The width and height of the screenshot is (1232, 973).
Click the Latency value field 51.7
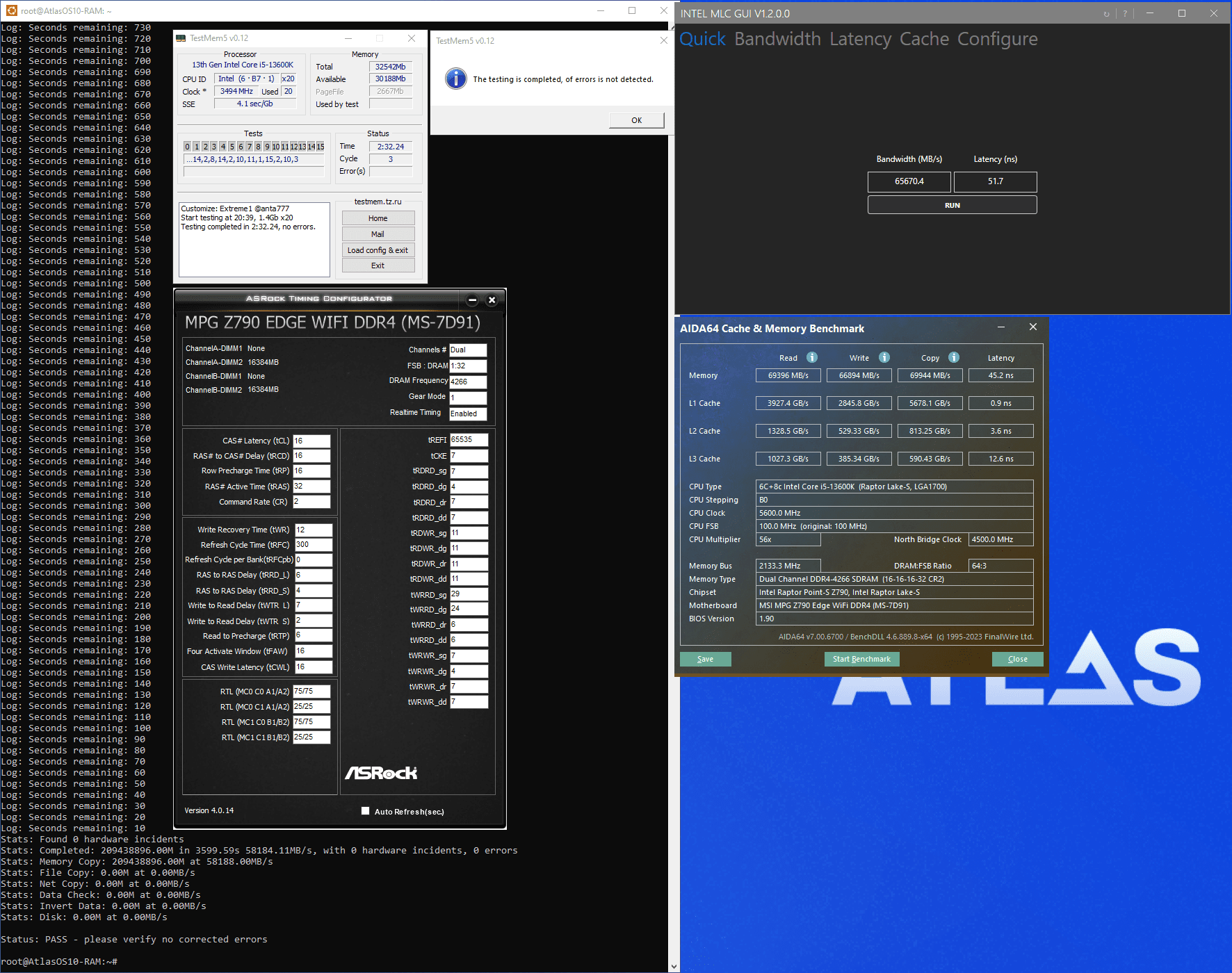995,181
